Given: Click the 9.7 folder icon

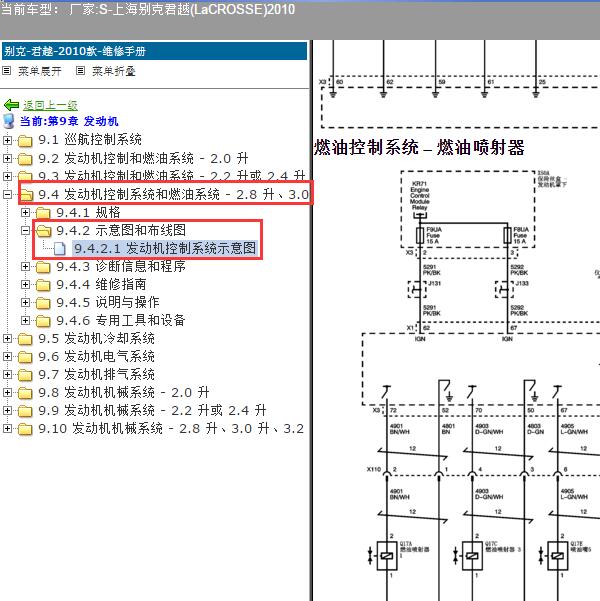Looking at the screenshot, I should [x=25, y=375].
